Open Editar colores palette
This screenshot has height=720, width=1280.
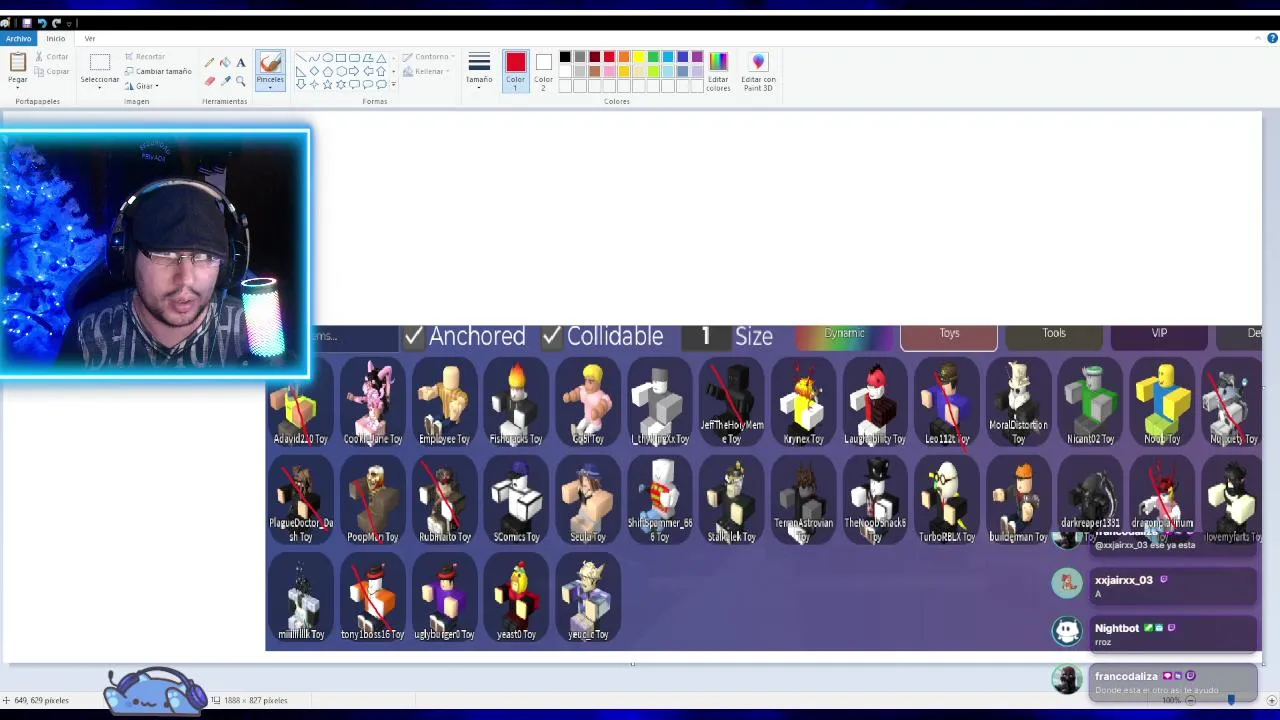(718, 71)
